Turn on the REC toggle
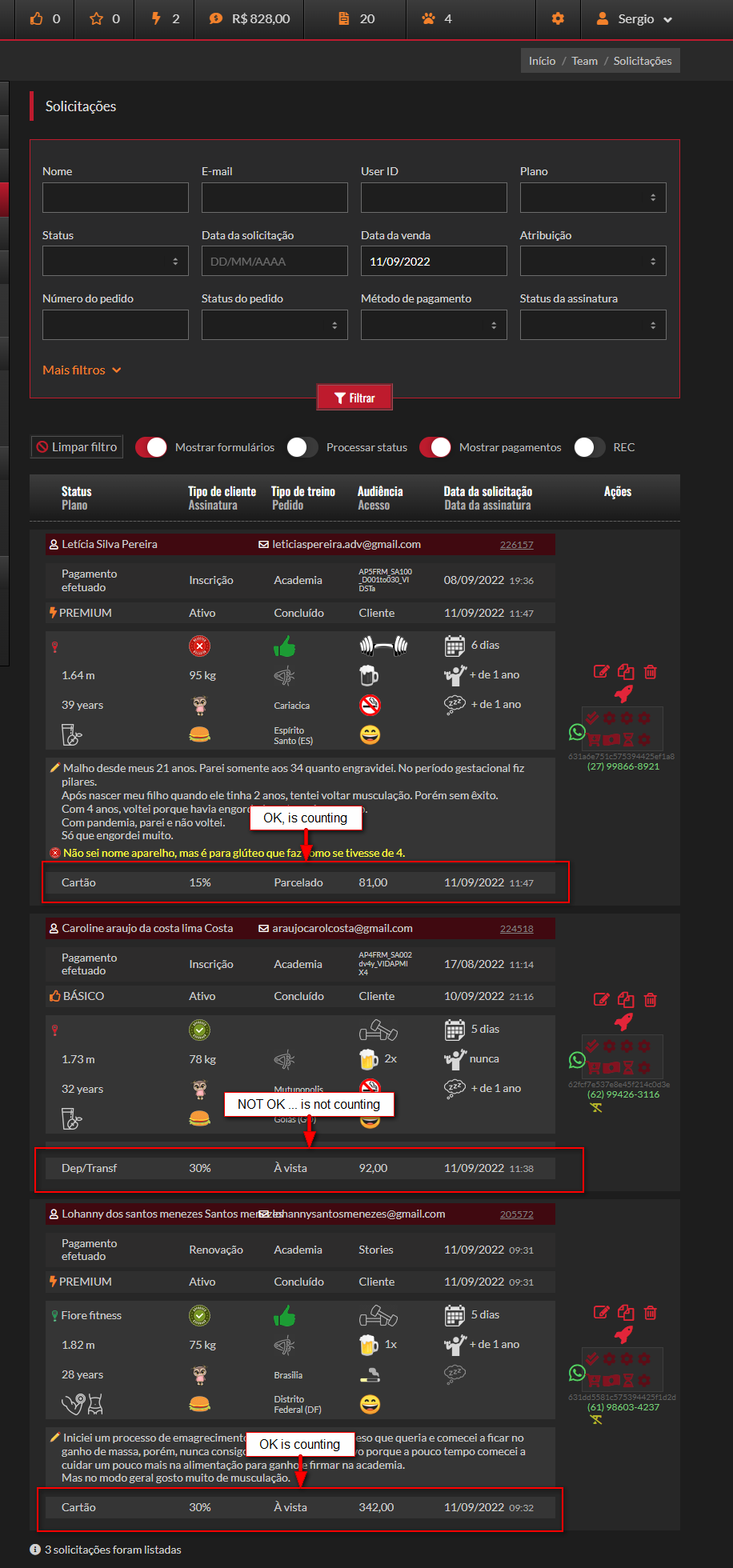Viewport: 733px width, 1568px height. pos(589,447)
